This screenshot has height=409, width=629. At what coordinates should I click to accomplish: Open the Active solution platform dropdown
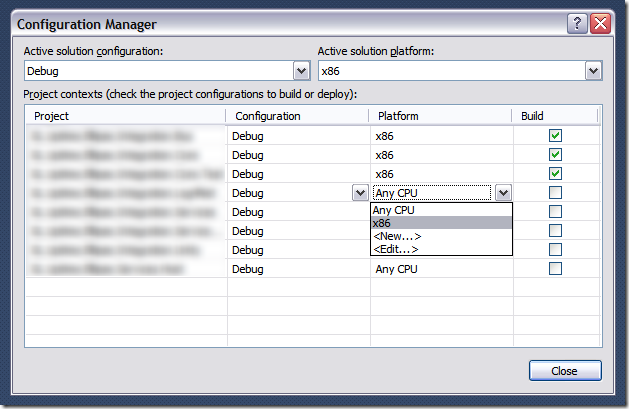pos(593,71)
